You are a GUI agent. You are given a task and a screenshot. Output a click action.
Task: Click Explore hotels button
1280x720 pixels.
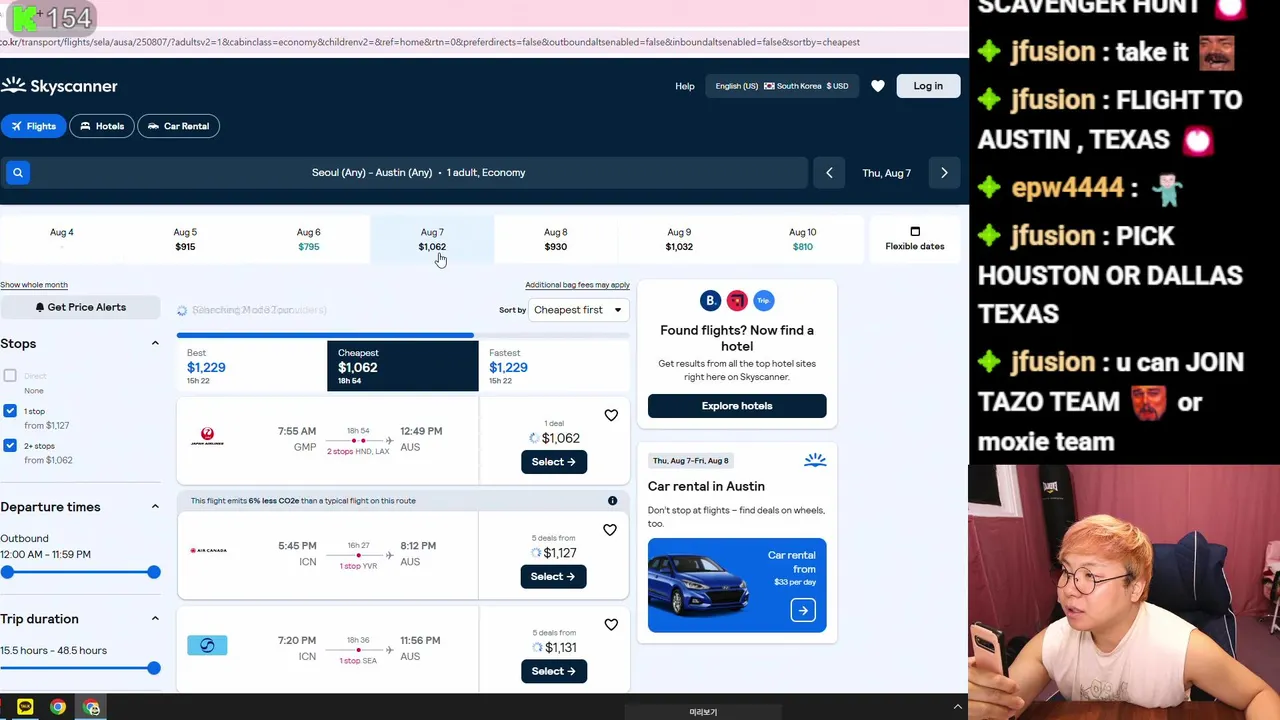(x=737, y=406)
